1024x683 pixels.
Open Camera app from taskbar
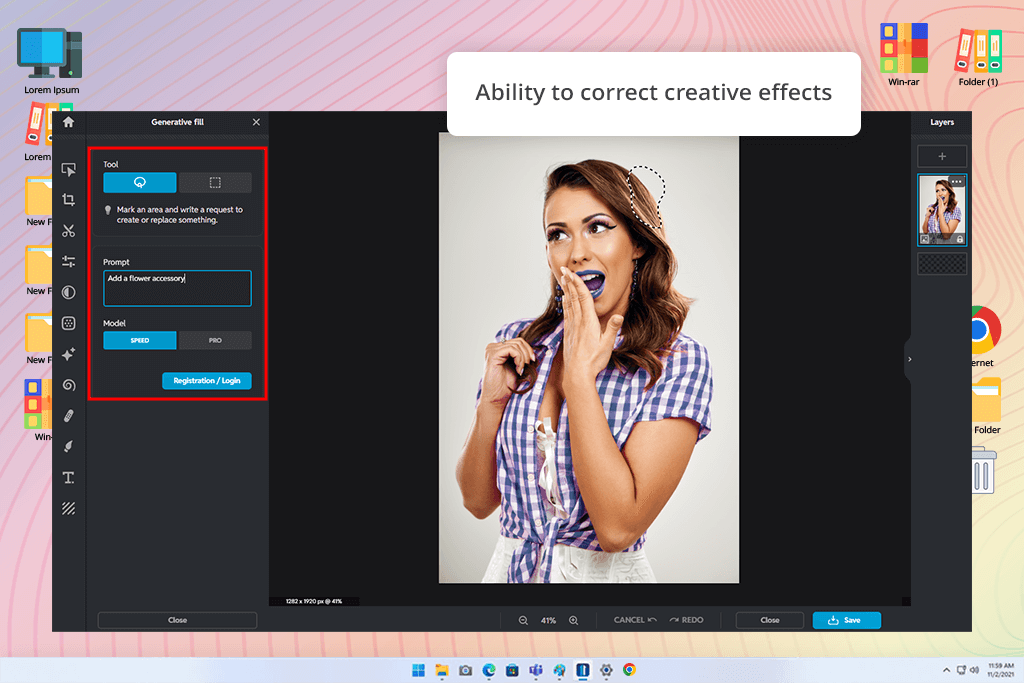465,670
